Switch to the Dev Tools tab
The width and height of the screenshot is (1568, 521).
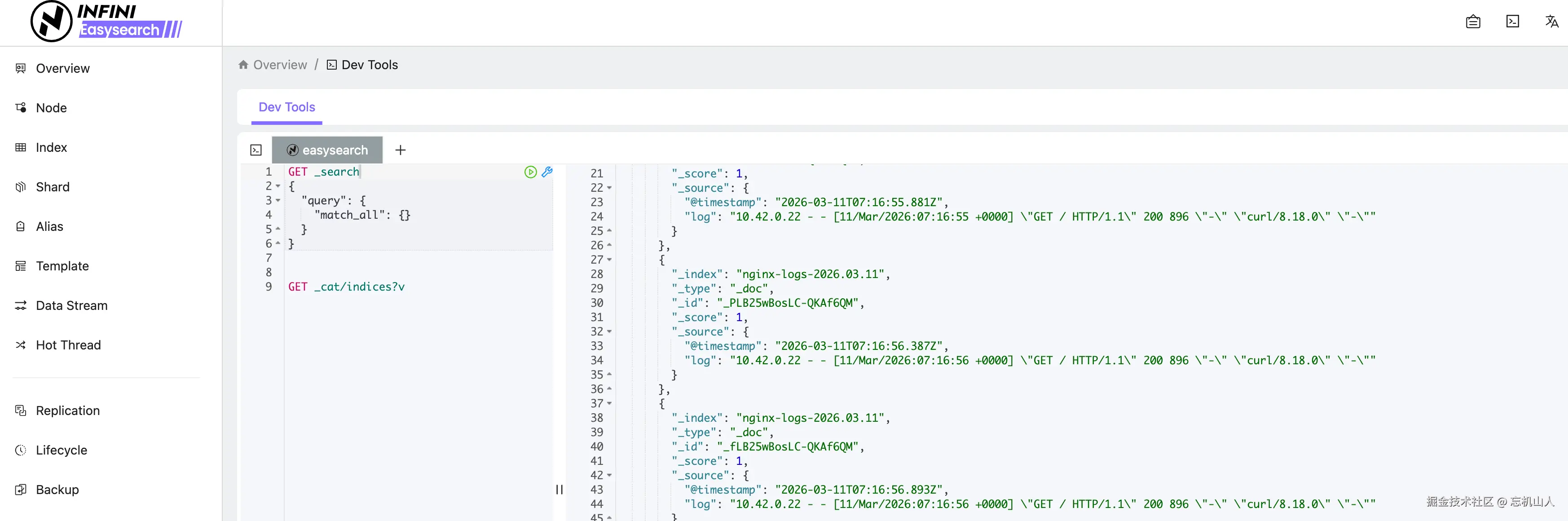(x=286, y=107)
